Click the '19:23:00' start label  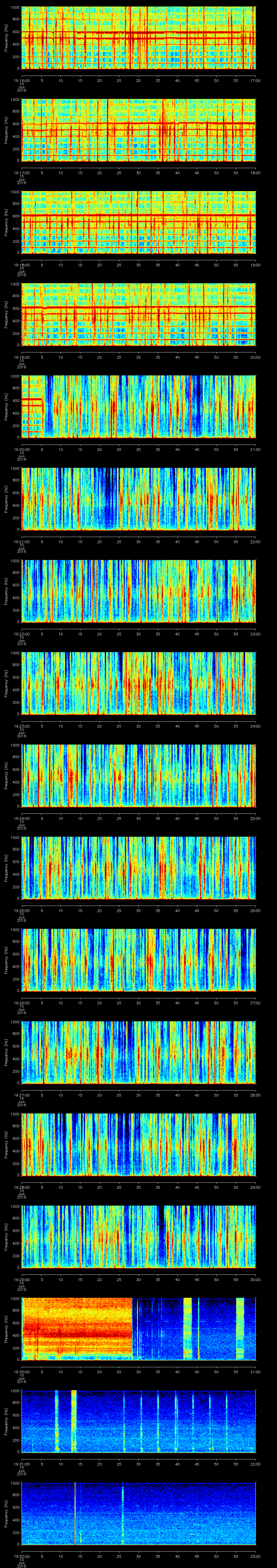tap(22, 726)
